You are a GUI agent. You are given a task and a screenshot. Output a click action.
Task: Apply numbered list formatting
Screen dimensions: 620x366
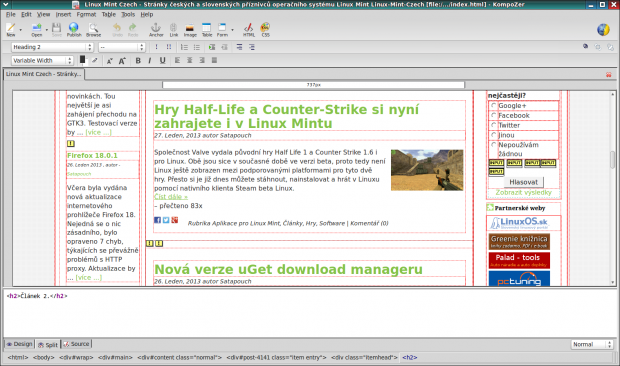click(184, 47)
